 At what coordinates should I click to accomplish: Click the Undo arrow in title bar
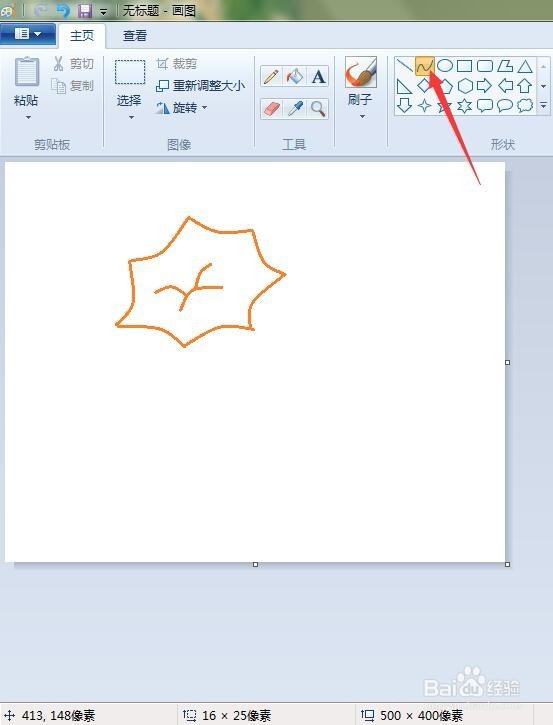point(62,10)
